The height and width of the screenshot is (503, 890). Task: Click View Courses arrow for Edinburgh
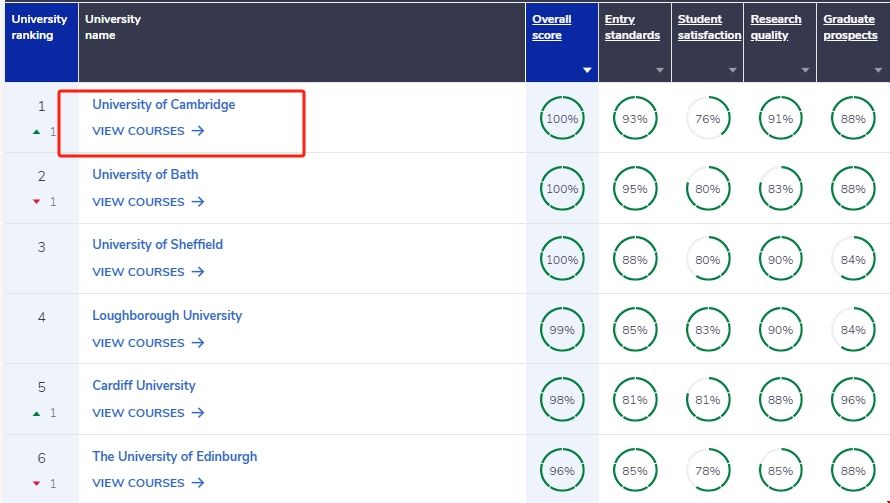pyautogui.click(x=198, y=483)
